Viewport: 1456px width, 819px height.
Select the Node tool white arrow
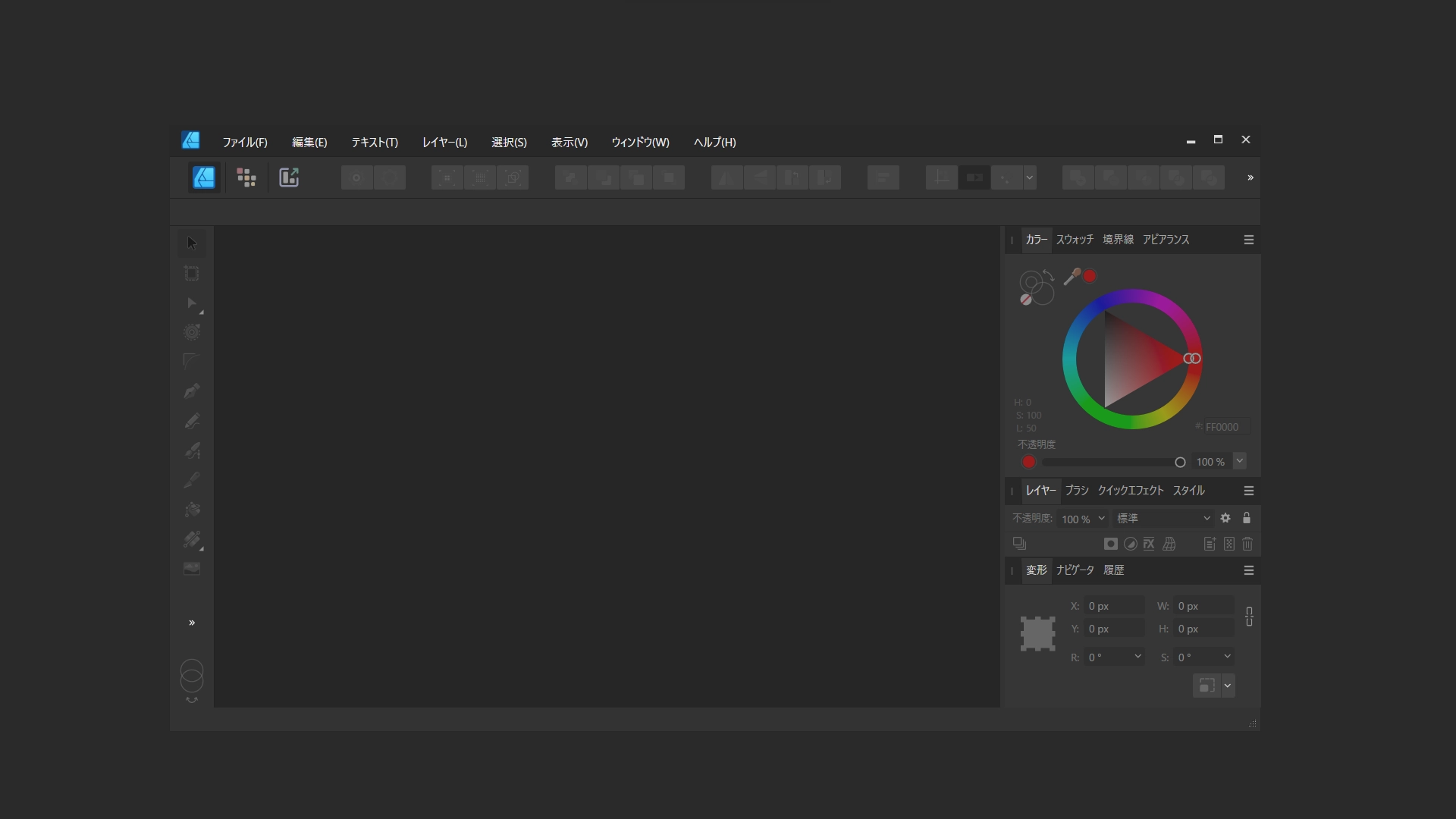pos(192,303)
